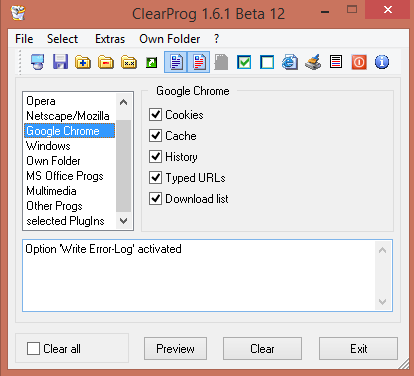Click the cleaning brush toolbar icon
This screenshot has width=414, height=376.
pyautogui.click(x=313, y=62)
